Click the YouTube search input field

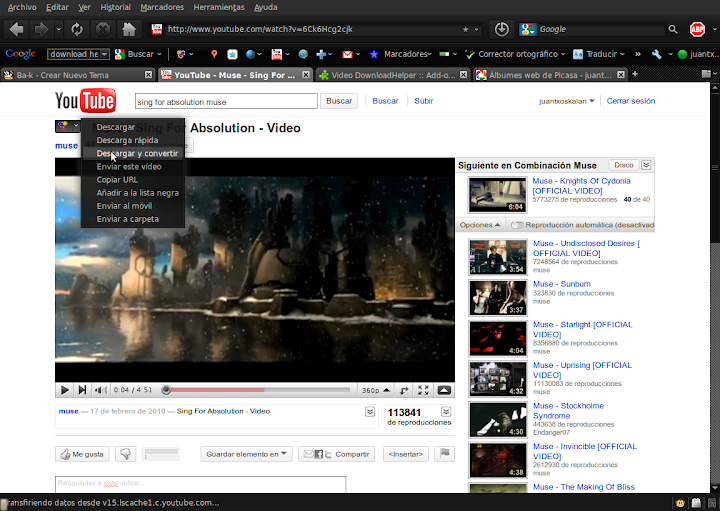[226, 101]
